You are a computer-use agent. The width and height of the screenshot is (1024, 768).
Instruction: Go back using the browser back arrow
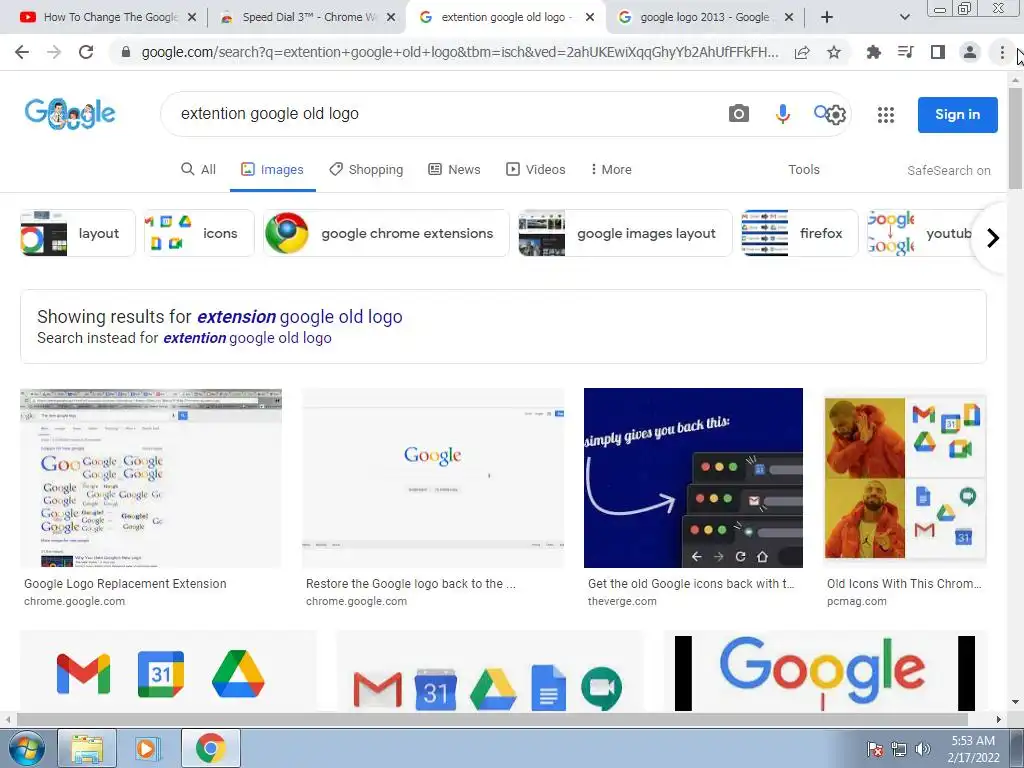pos(22,52)
